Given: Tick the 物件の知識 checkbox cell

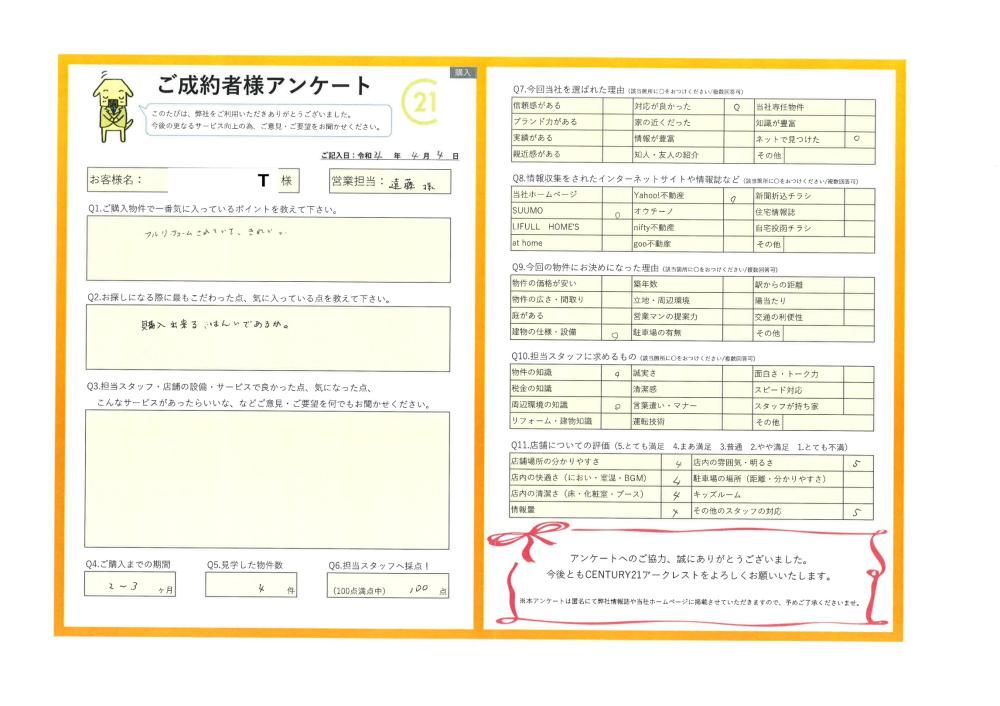Looking at the screenshot, I should tap(617, 373).
